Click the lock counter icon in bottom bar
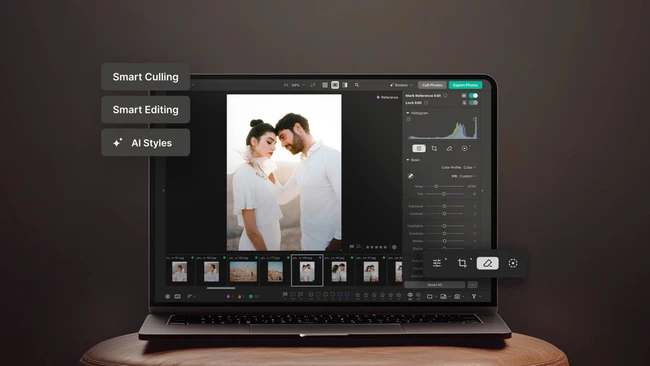The height and width of the screenshot is (366, 650). 240,296
